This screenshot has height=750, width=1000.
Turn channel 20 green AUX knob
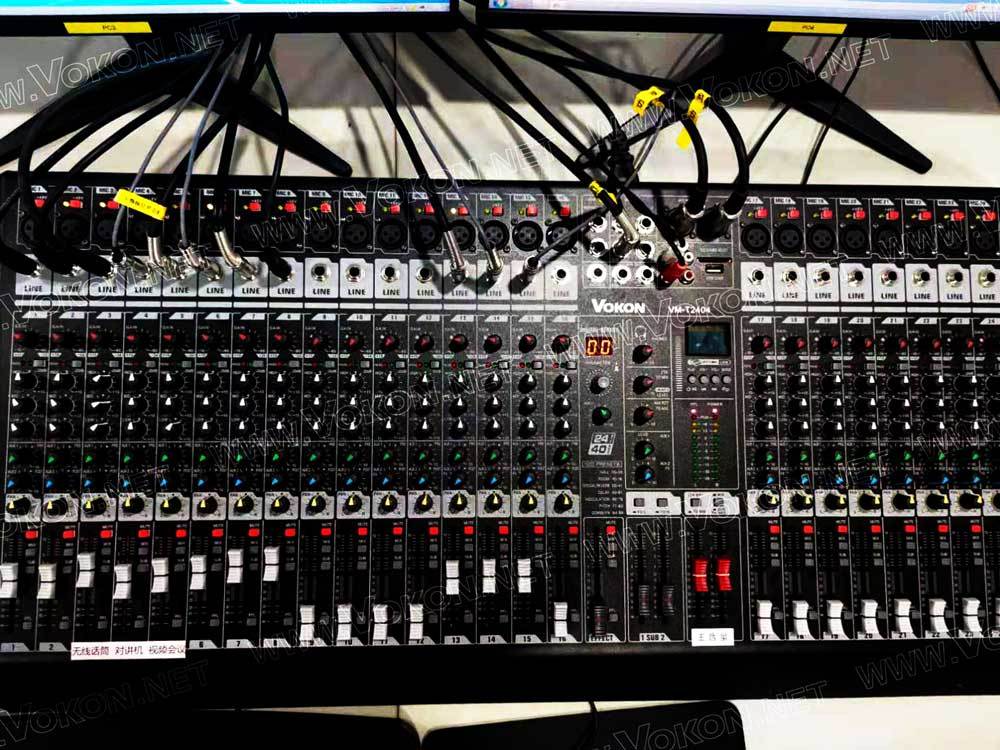tap(867, 457)
